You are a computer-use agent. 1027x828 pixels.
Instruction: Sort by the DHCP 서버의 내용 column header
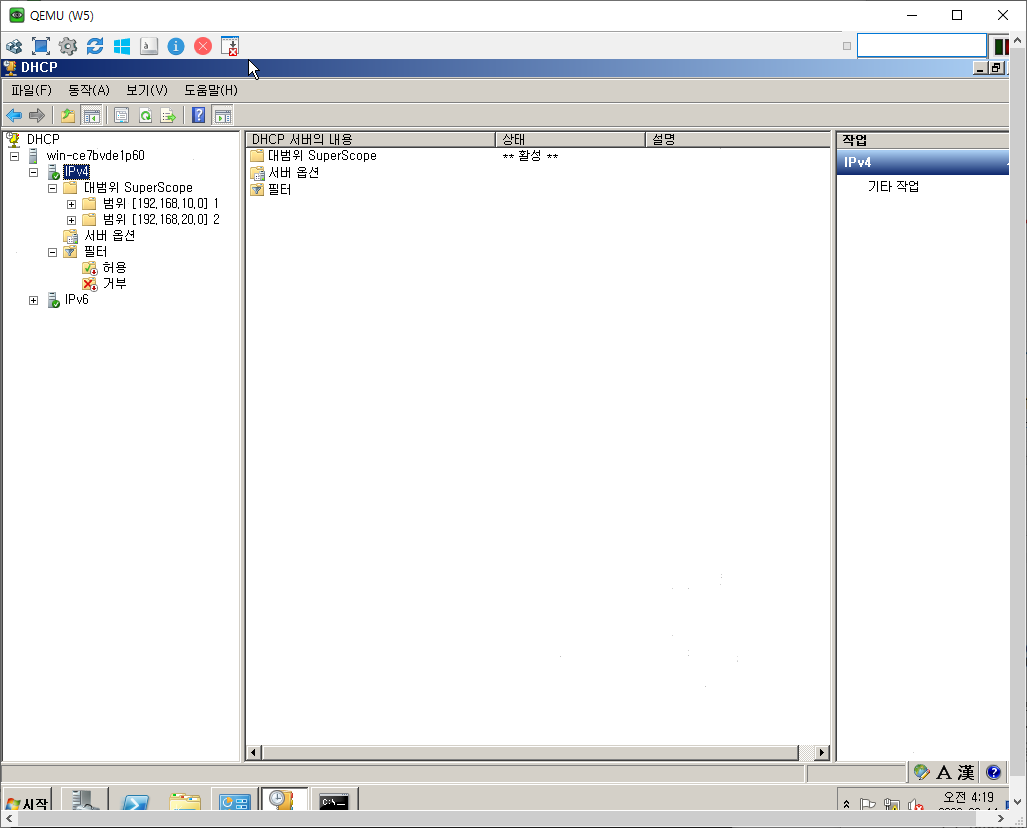pyautogui.click(x=371, y=140)
